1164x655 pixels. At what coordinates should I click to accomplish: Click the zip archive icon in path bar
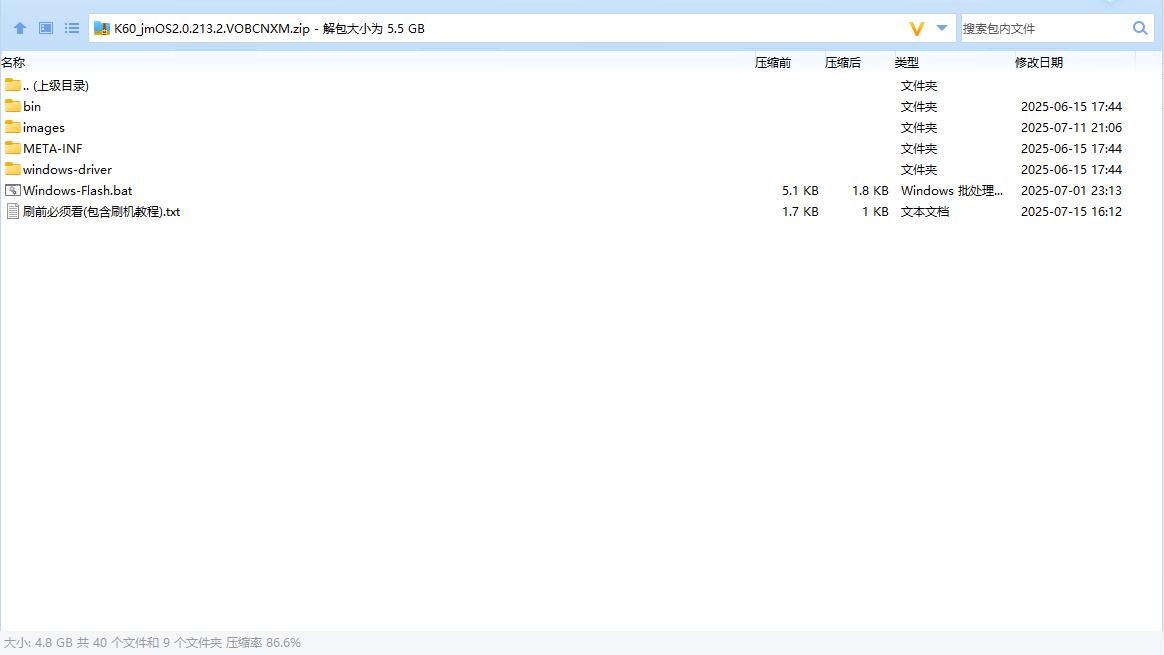(x=102, y=29)
